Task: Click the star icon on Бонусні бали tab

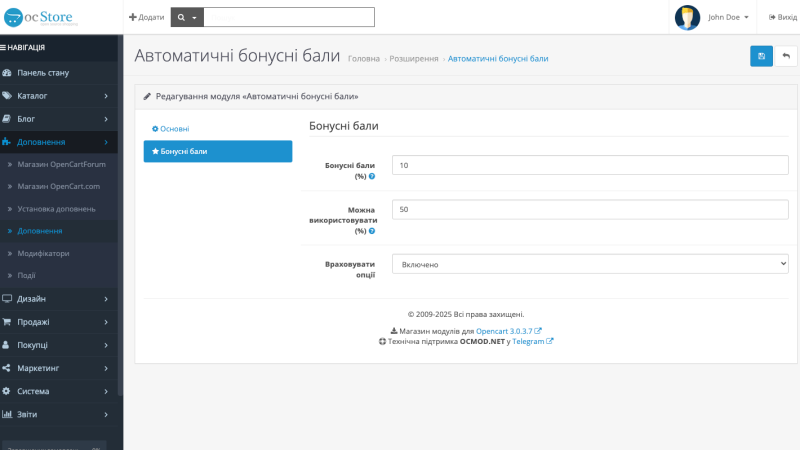Action: (156, 152)
